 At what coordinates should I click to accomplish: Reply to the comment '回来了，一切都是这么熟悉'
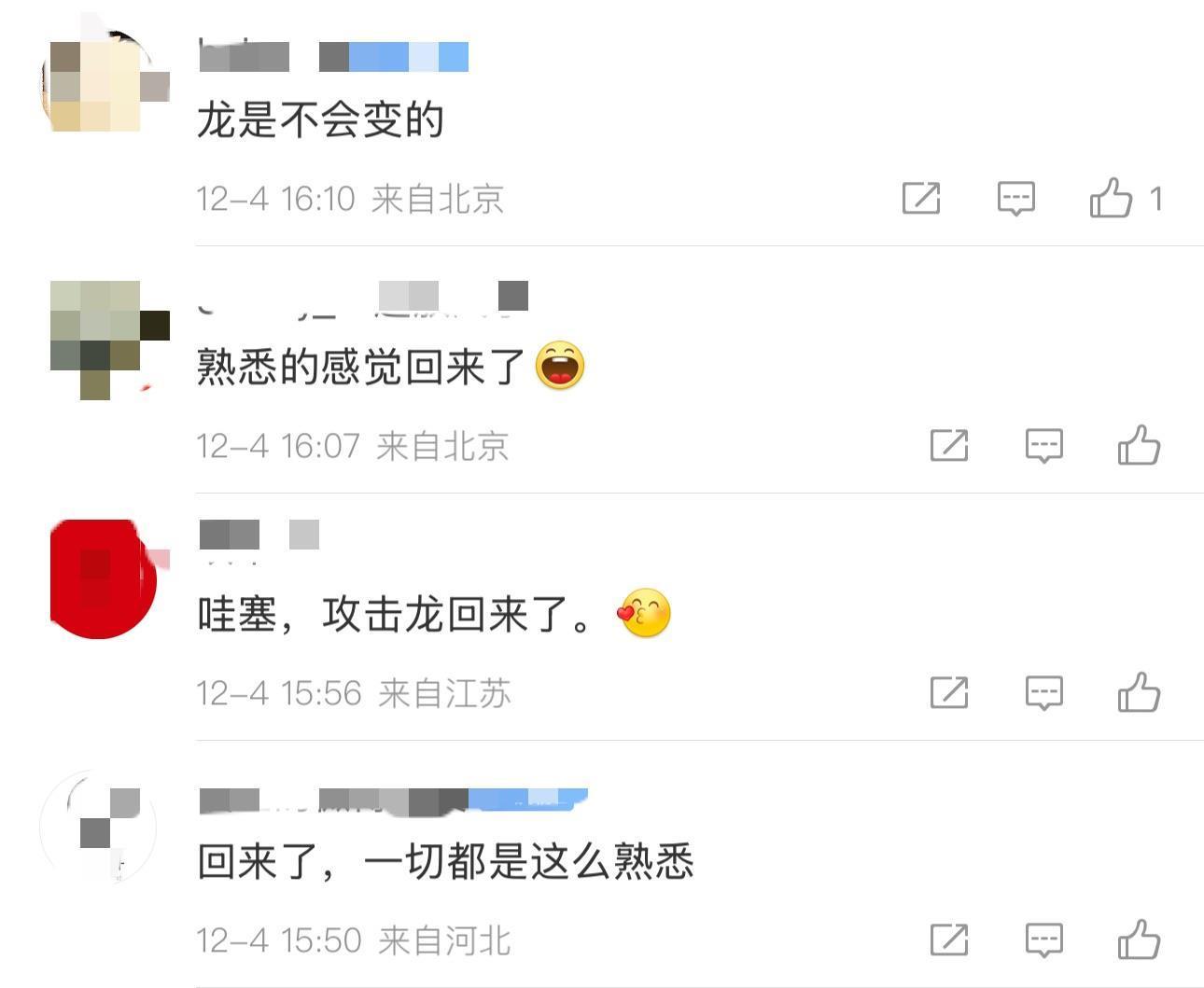[x=1043, y=940]
